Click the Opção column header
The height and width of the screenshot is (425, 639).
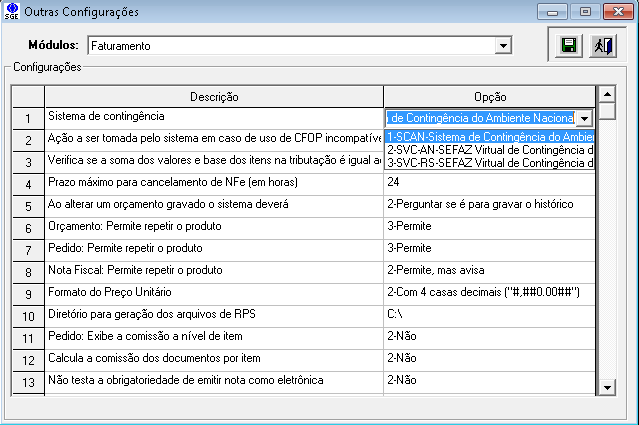489,96
